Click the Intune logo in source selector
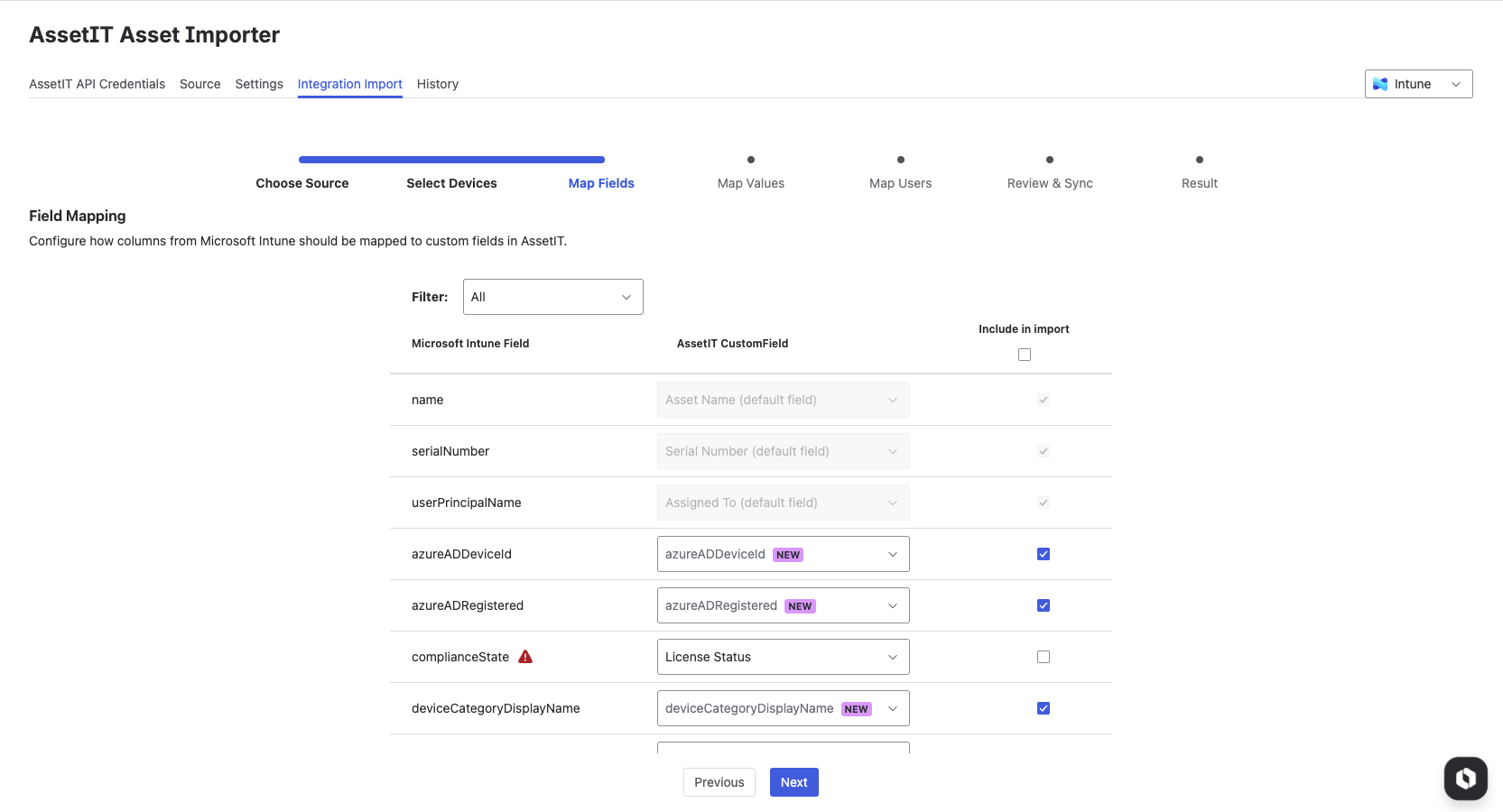 [1380, 84]
